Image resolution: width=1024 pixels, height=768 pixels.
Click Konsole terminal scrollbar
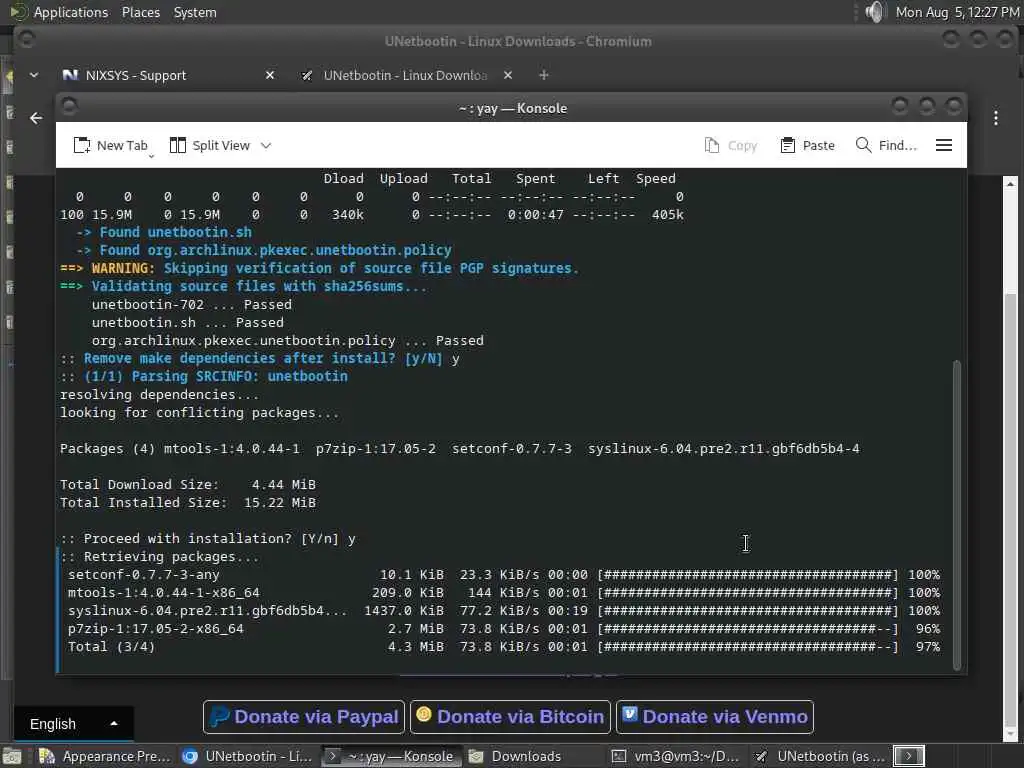(x=957, y=515)
